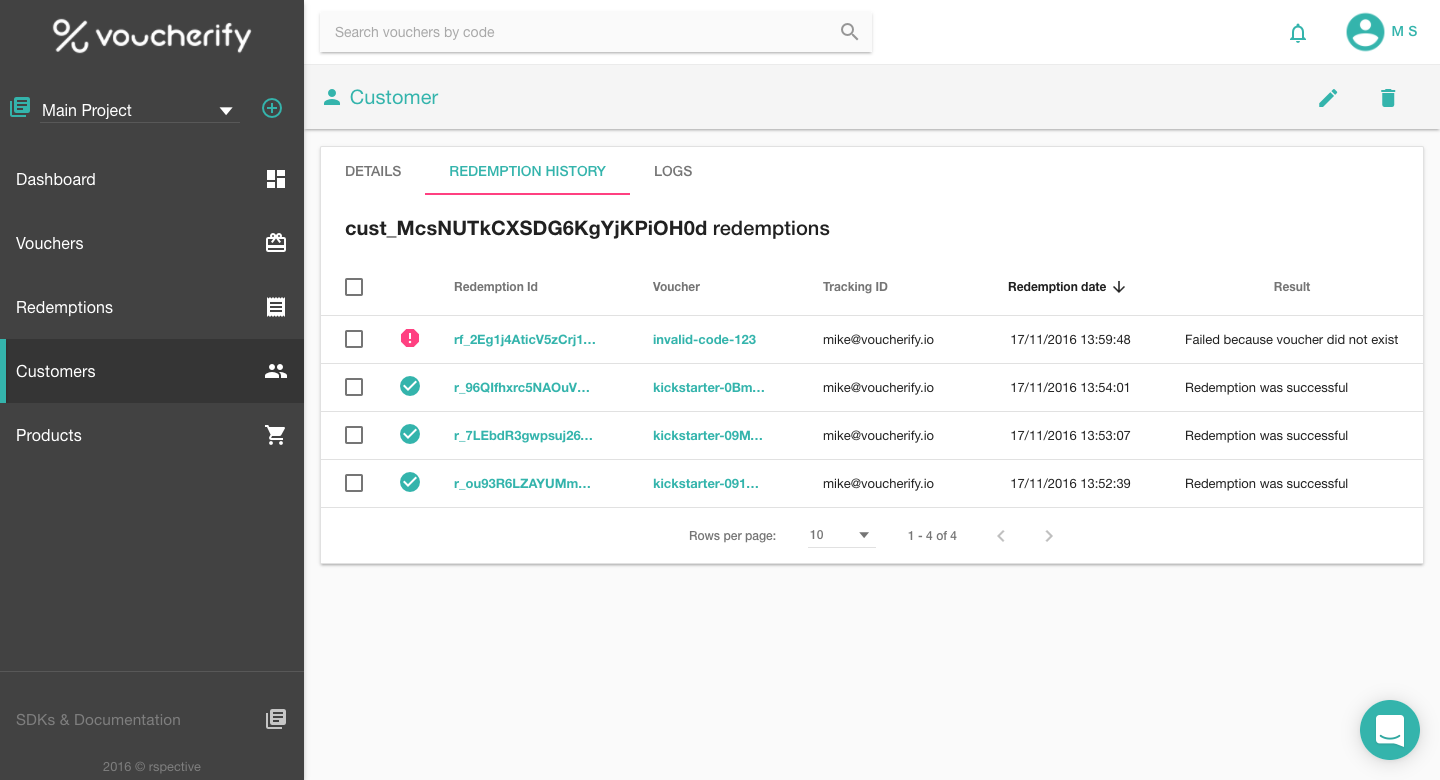Click the Voucherify logo
Screen dimensions: 1440x780
(152, 36)
